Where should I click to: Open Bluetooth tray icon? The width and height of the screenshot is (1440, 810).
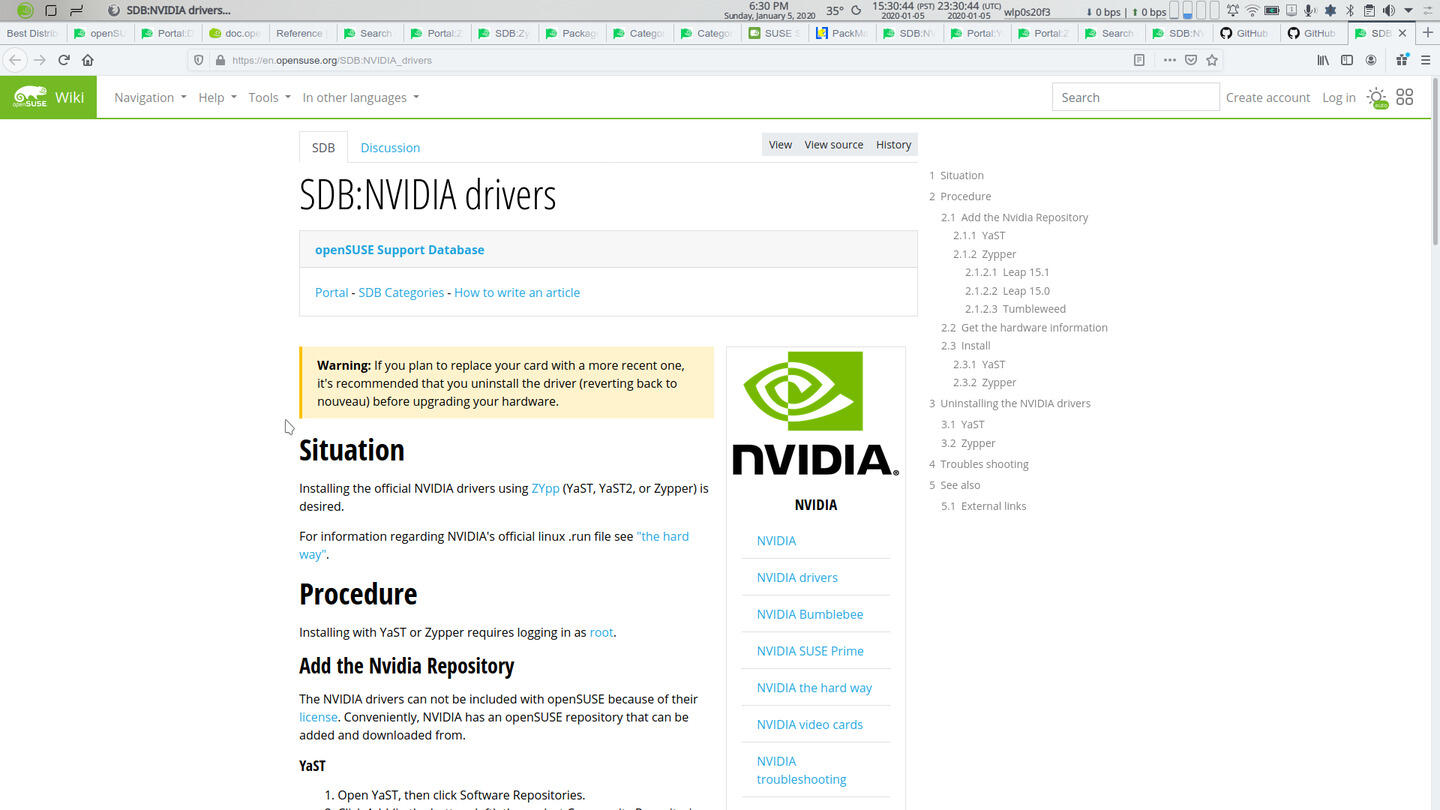(x=1349, y=11)
